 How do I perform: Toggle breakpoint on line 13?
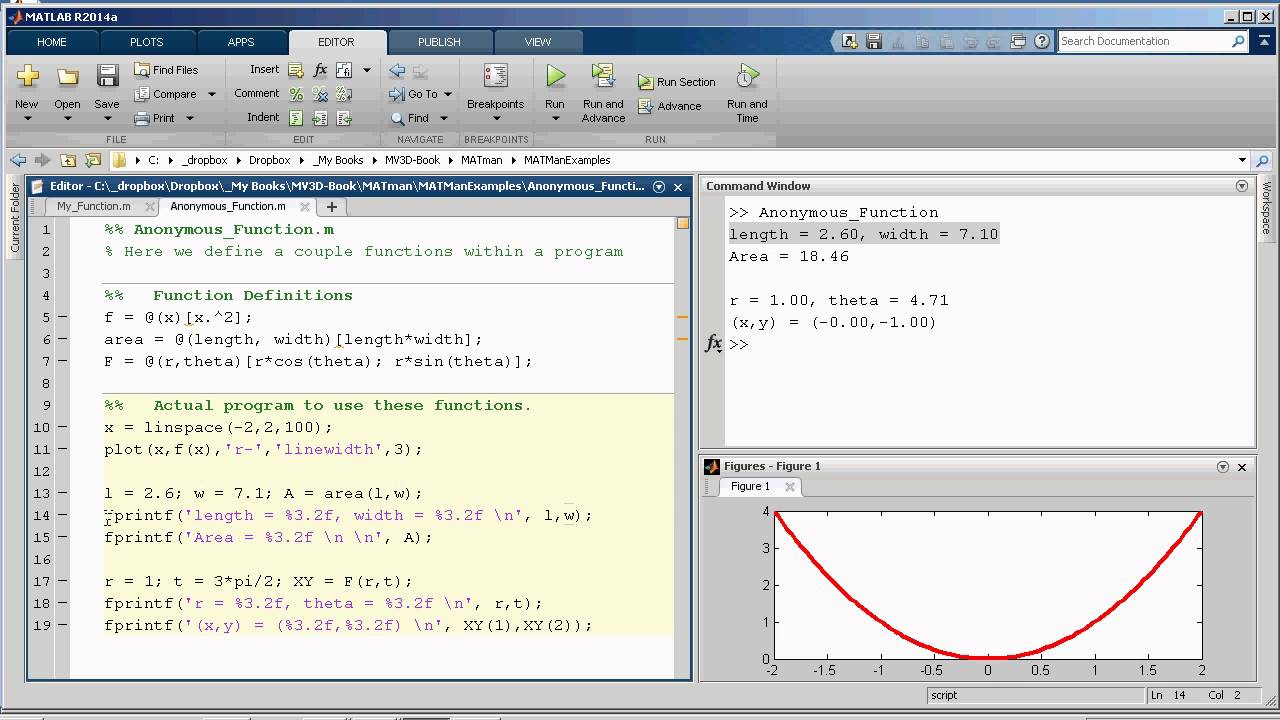[x=62, y=493]
